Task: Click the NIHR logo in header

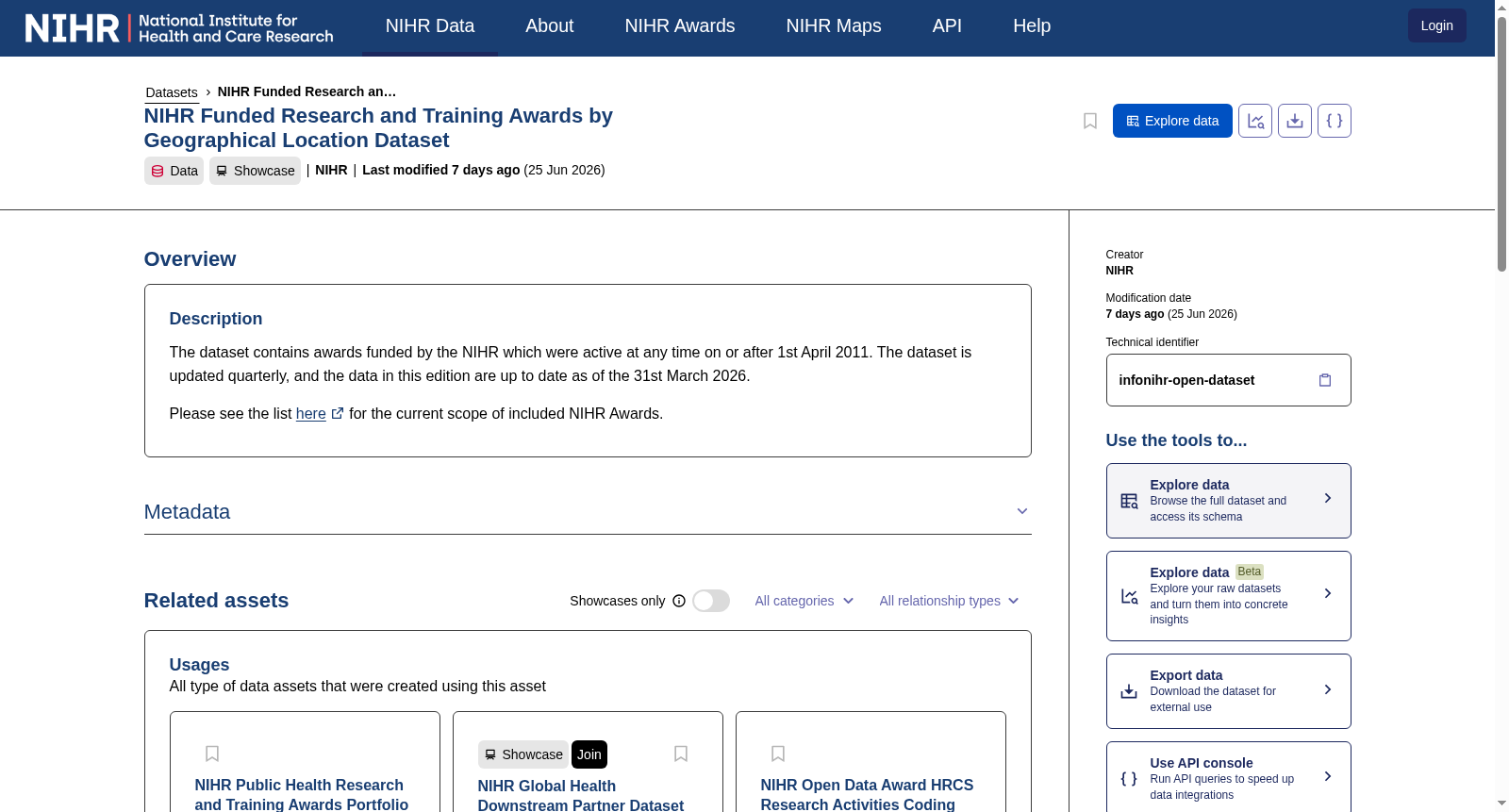Action: point(179,28)
